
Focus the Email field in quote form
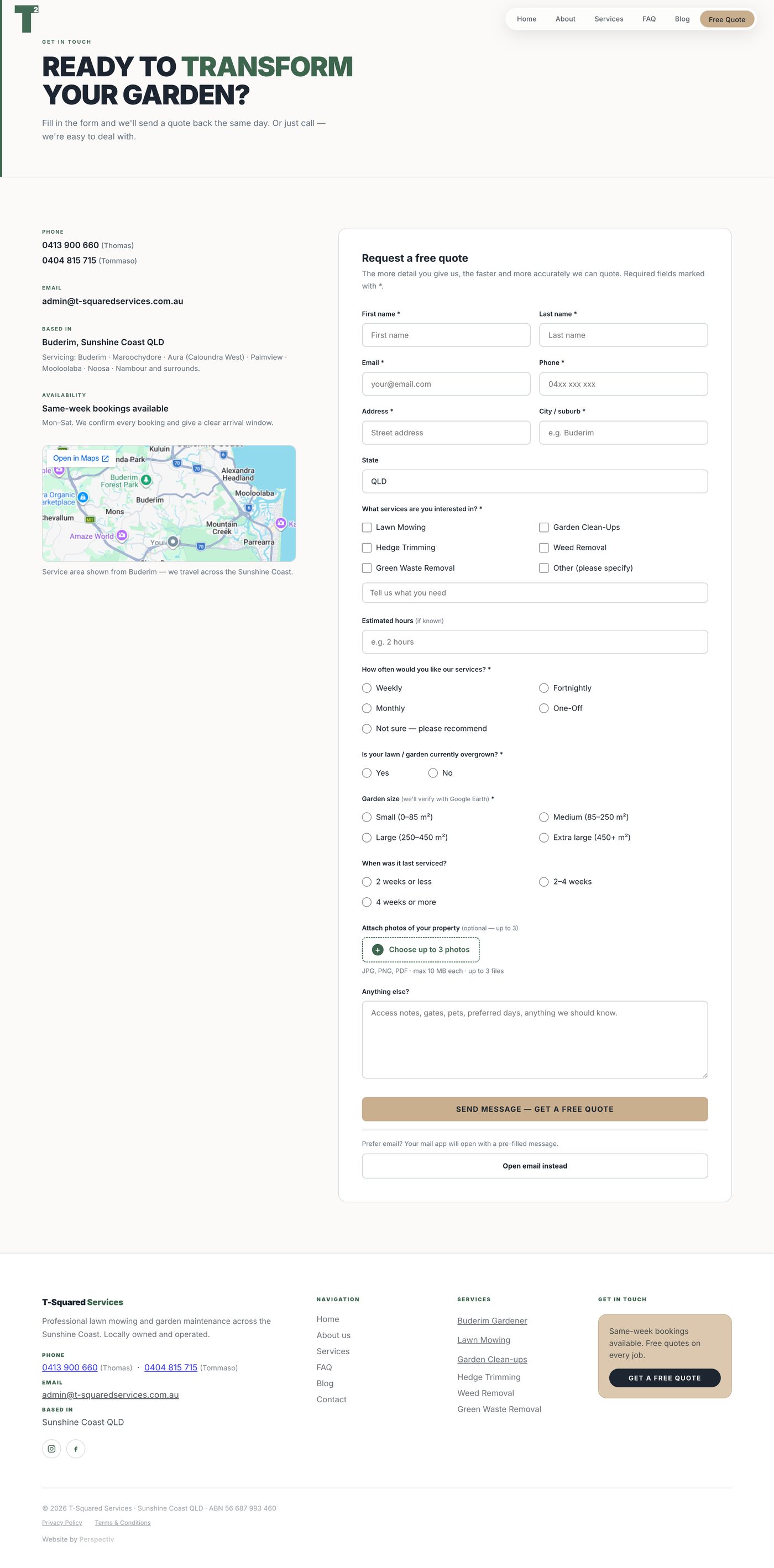coord(446,384)
